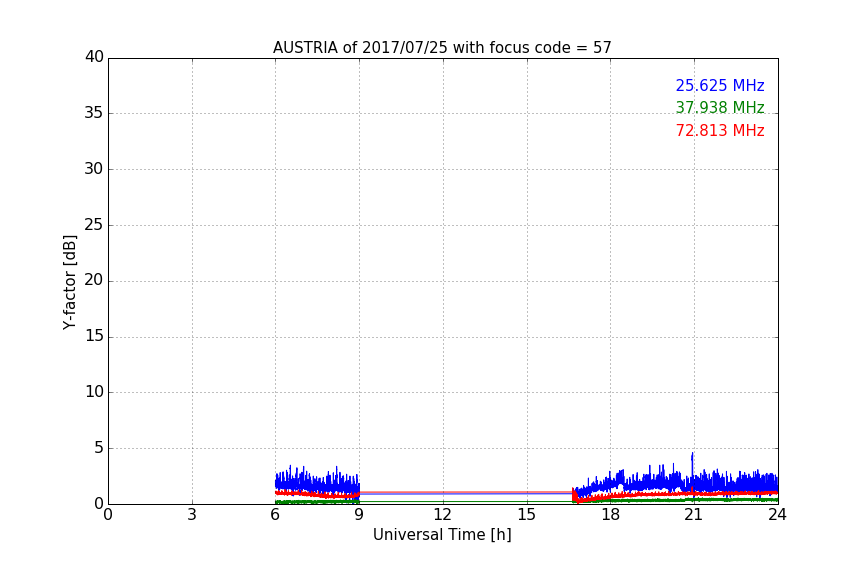This screenshot has height=576, width=864.
Task: Click the y-axis tick label '15'
Action: 94,336
